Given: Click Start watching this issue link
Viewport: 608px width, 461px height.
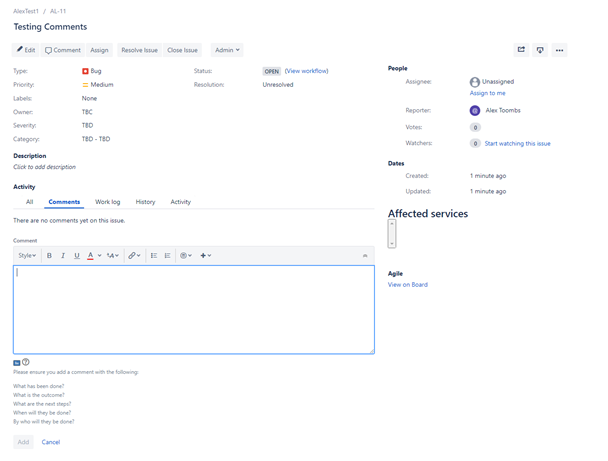Looking at the screenshot, I should 517,143.
